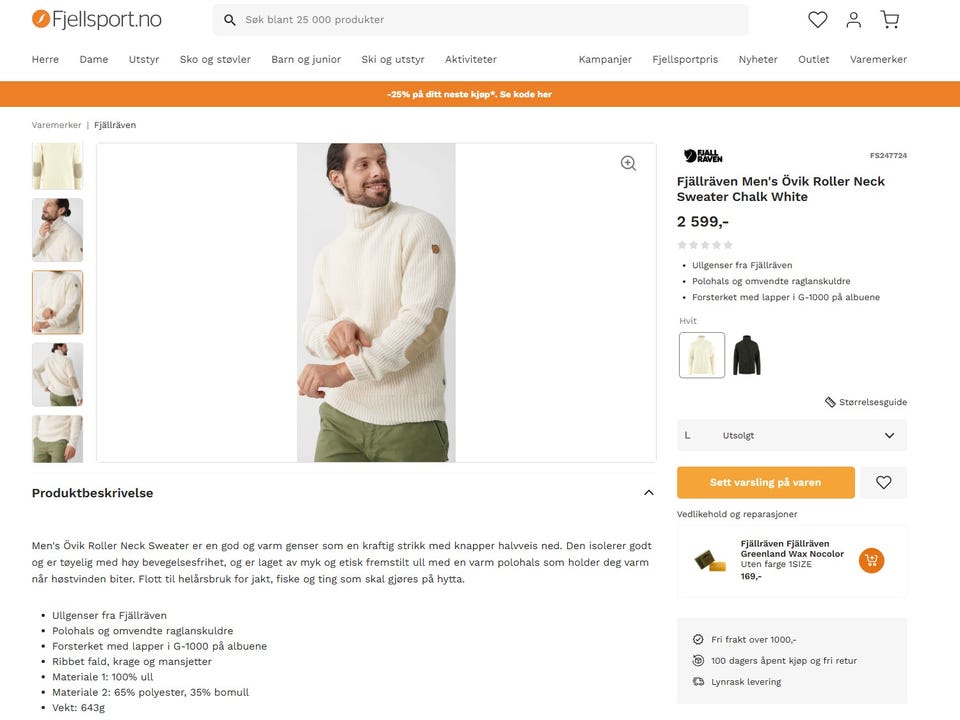
Task: Click the Fjellsport.no logo
Action: 97,20
